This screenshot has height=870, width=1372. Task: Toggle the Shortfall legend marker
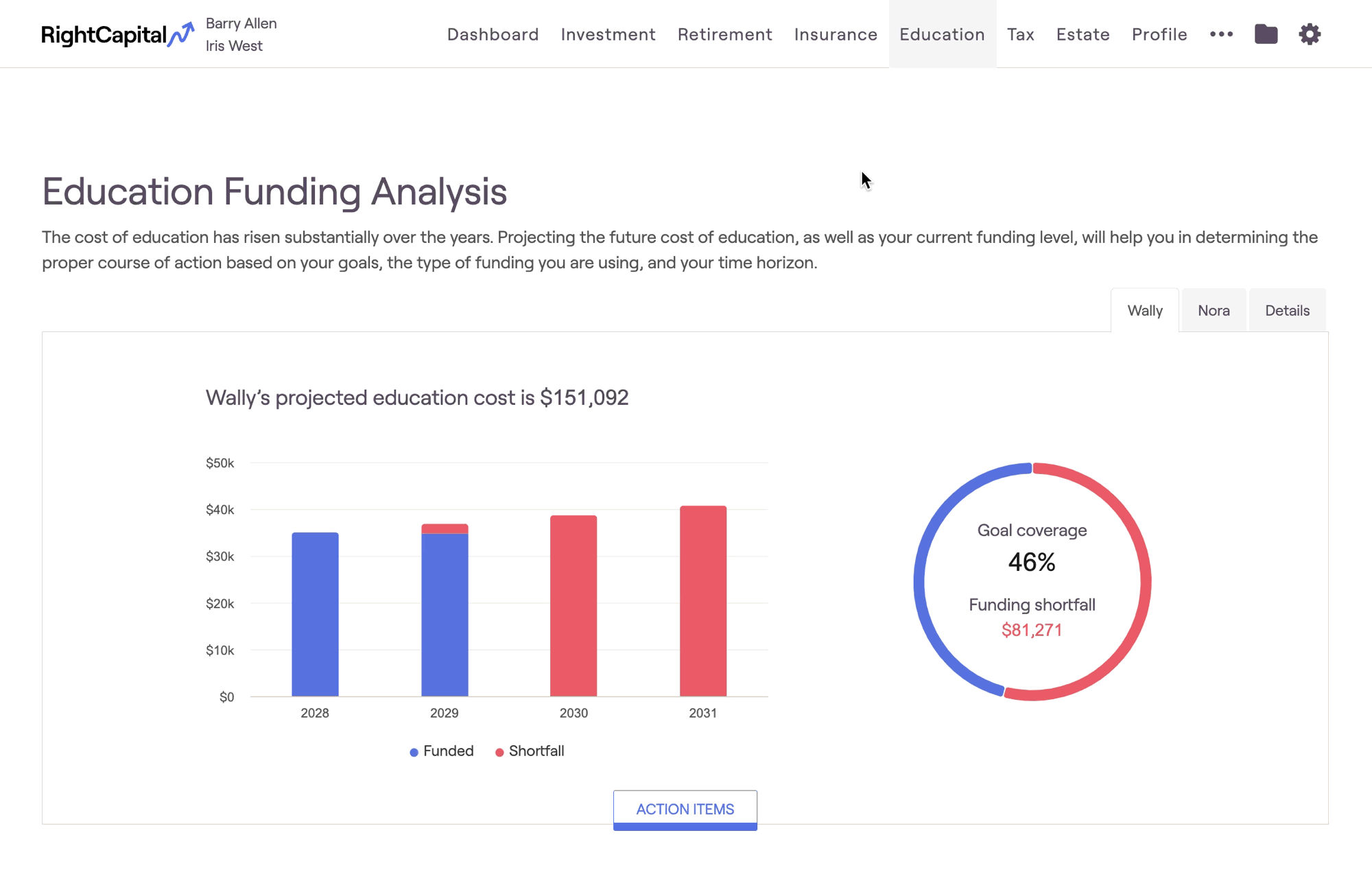click(x=499, y=752)
